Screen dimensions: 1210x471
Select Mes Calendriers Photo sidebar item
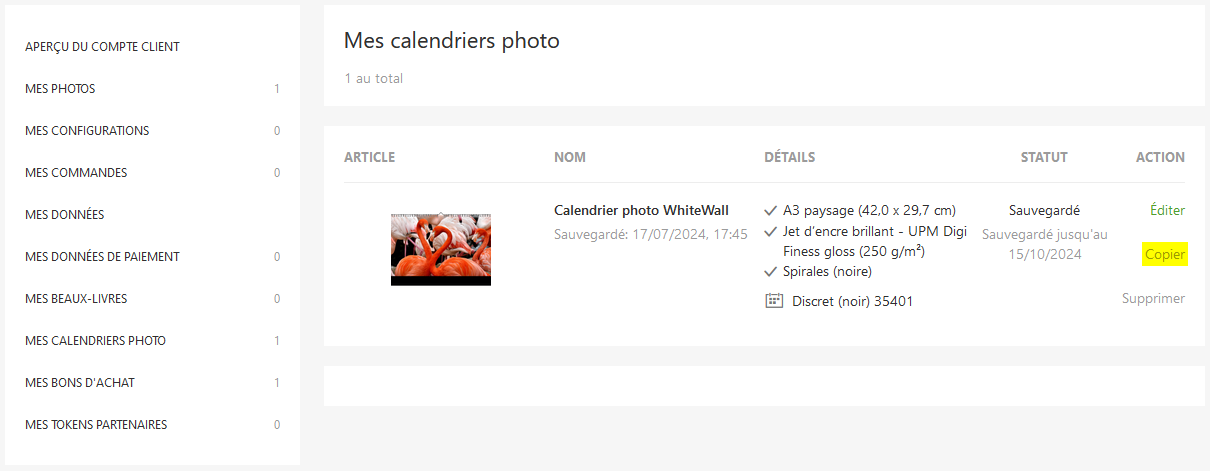[95, 341]
